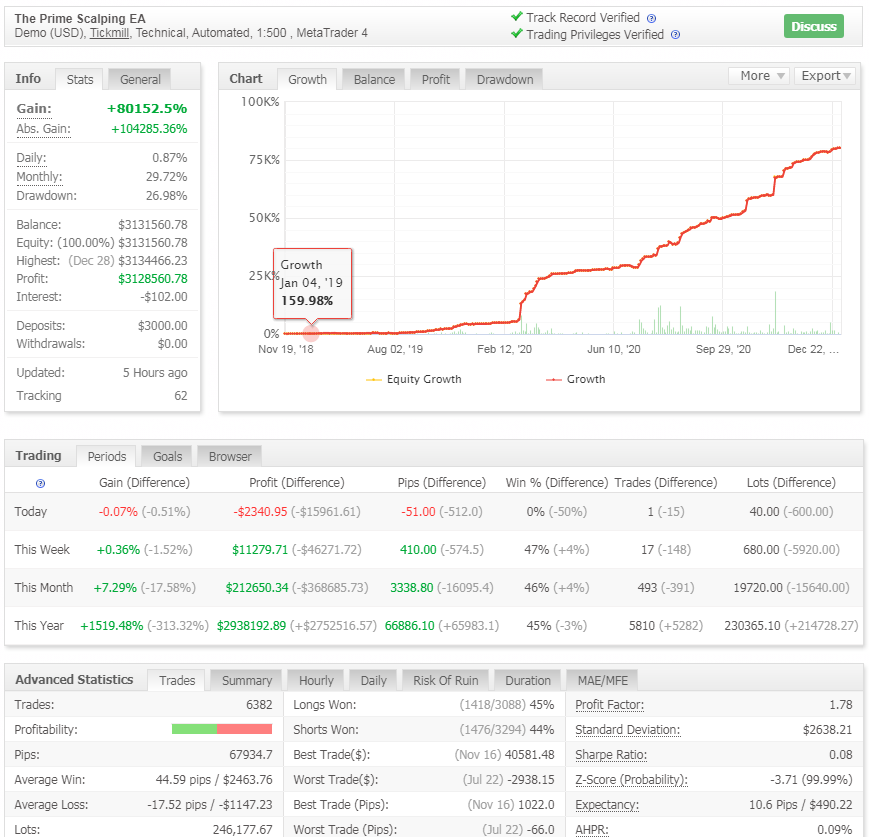Select the Profit chart tab
Image resolution: width=869 pixels, height=837 pixels.
point(436,79)
